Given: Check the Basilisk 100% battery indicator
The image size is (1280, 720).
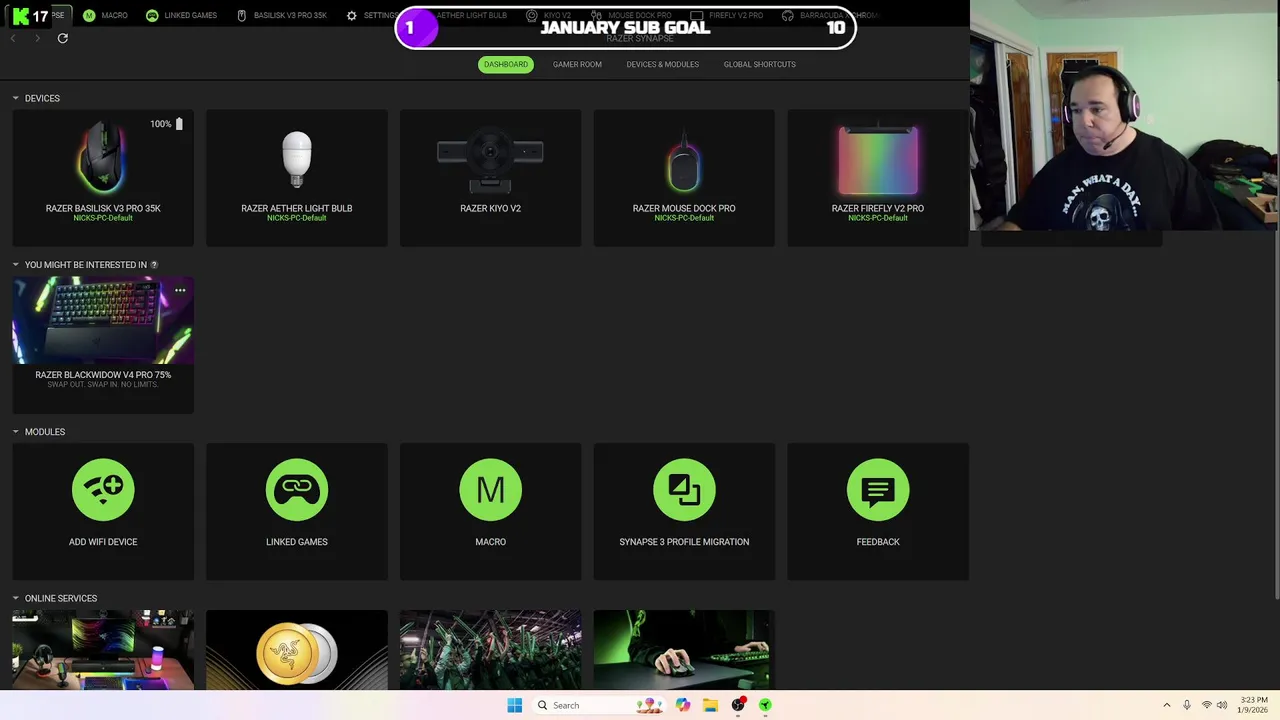Looking at the screenshot, I should coord(167,124).
